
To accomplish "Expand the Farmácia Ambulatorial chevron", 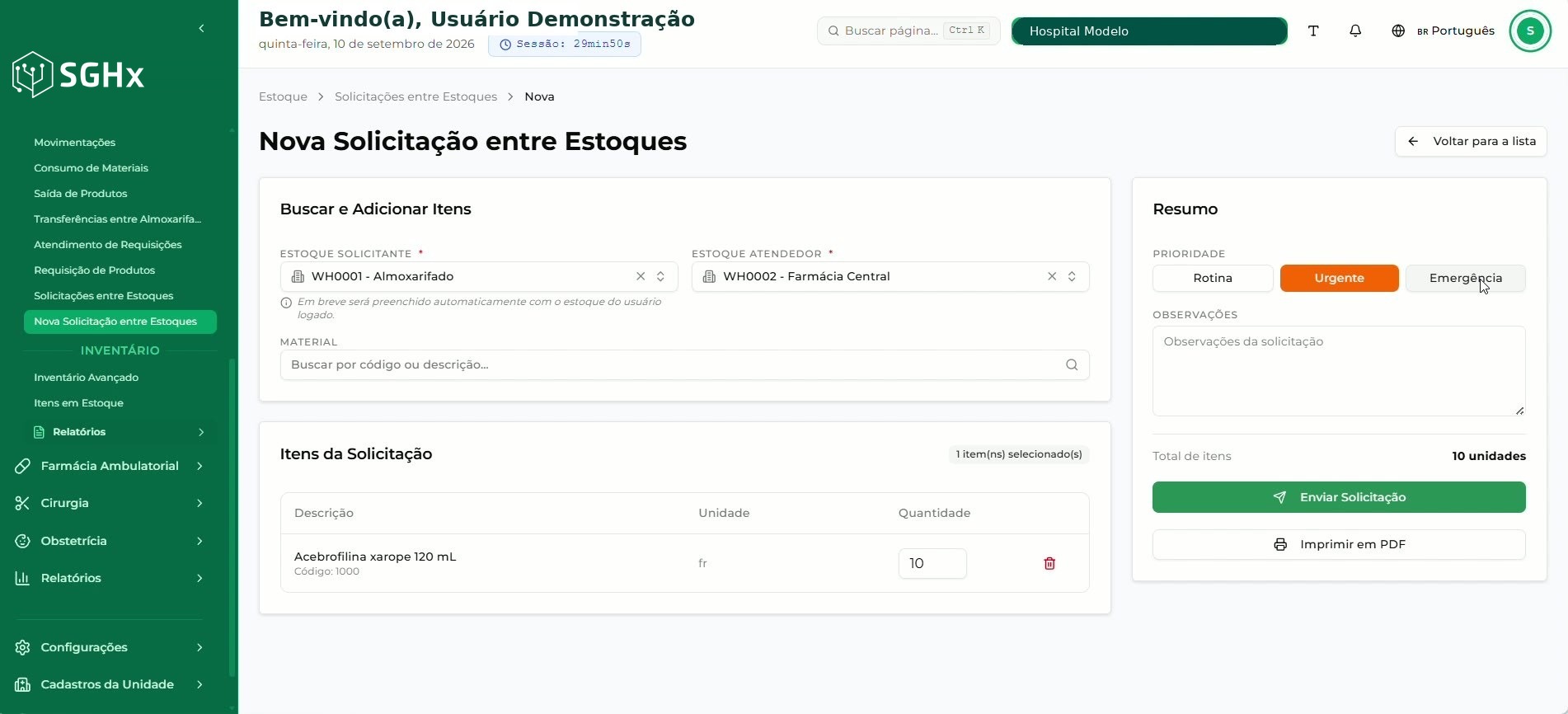I will [x=200, y=466].
